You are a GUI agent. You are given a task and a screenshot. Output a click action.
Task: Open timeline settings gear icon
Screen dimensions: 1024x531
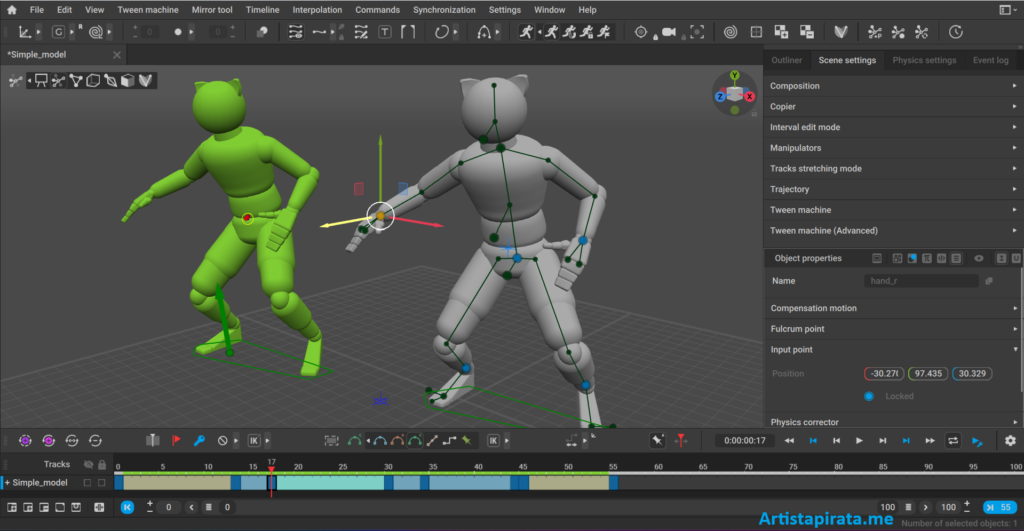coord(1010,440)
